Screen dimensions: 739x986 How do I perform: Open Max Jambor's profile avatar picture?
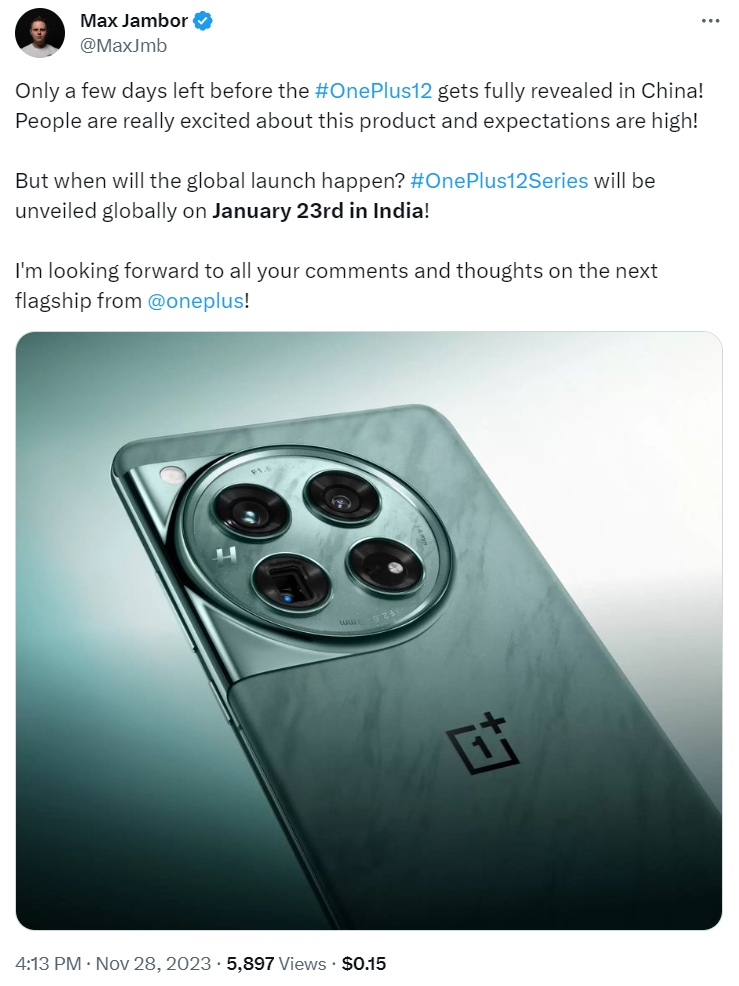click(40, 33)
